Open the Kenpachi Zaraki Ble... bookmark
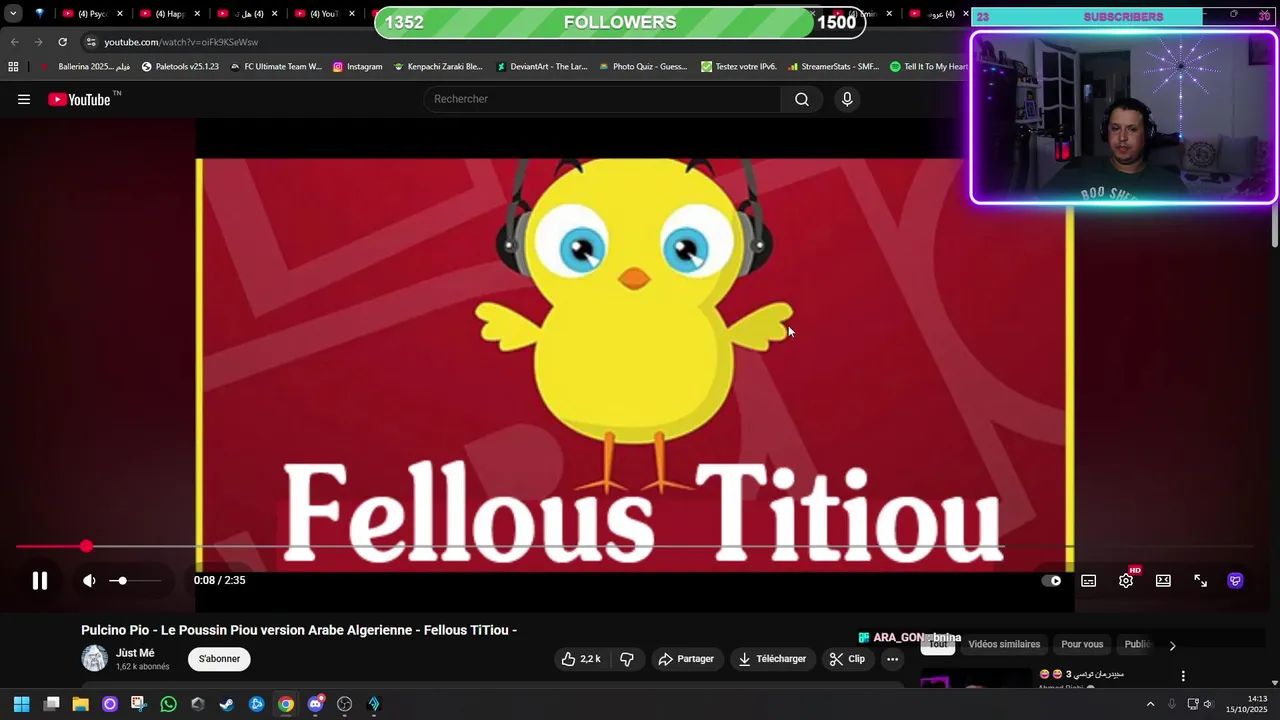 438,67
